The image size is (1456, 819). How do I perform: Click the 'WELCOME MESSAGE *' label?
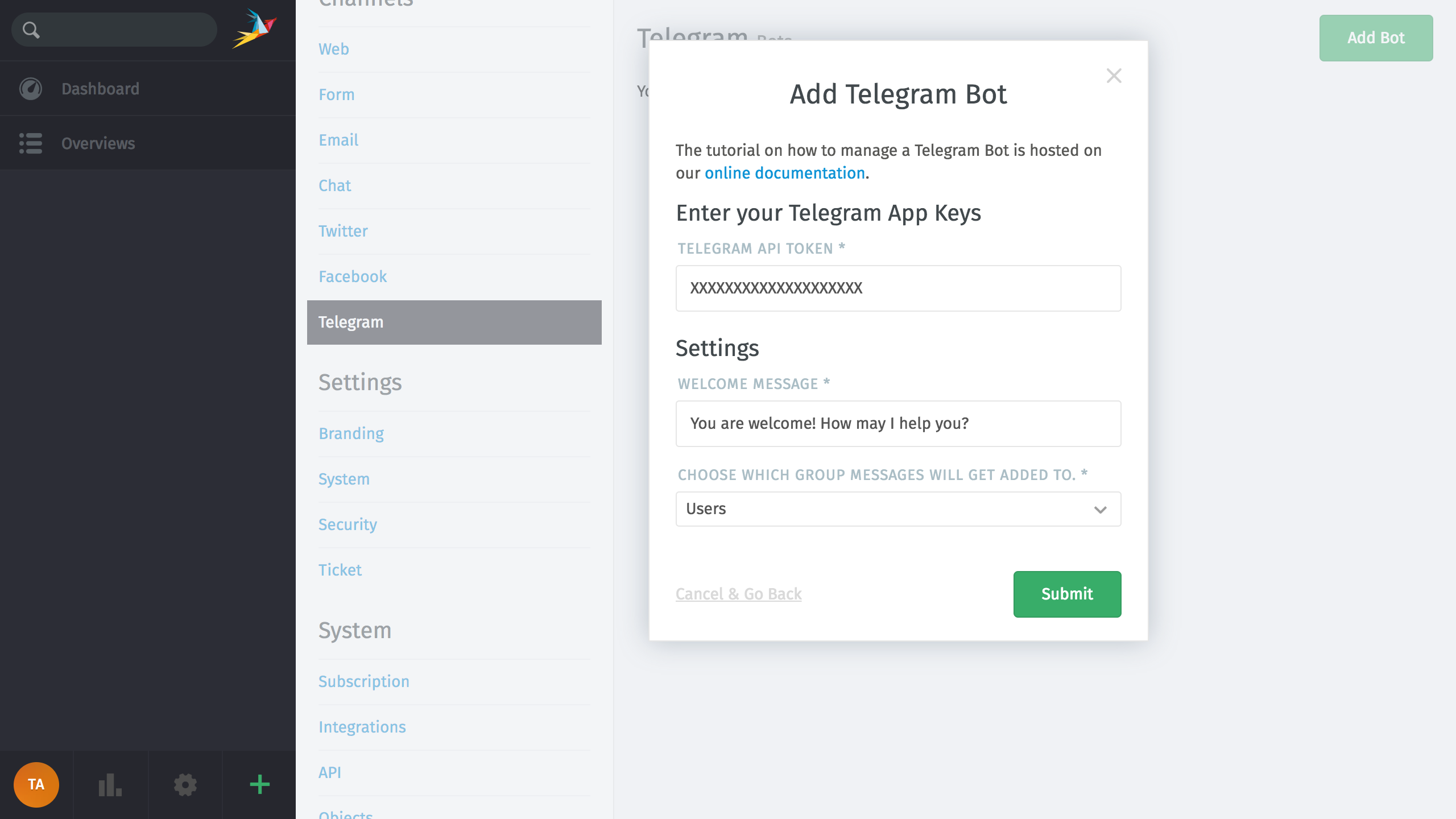[754, 384]
